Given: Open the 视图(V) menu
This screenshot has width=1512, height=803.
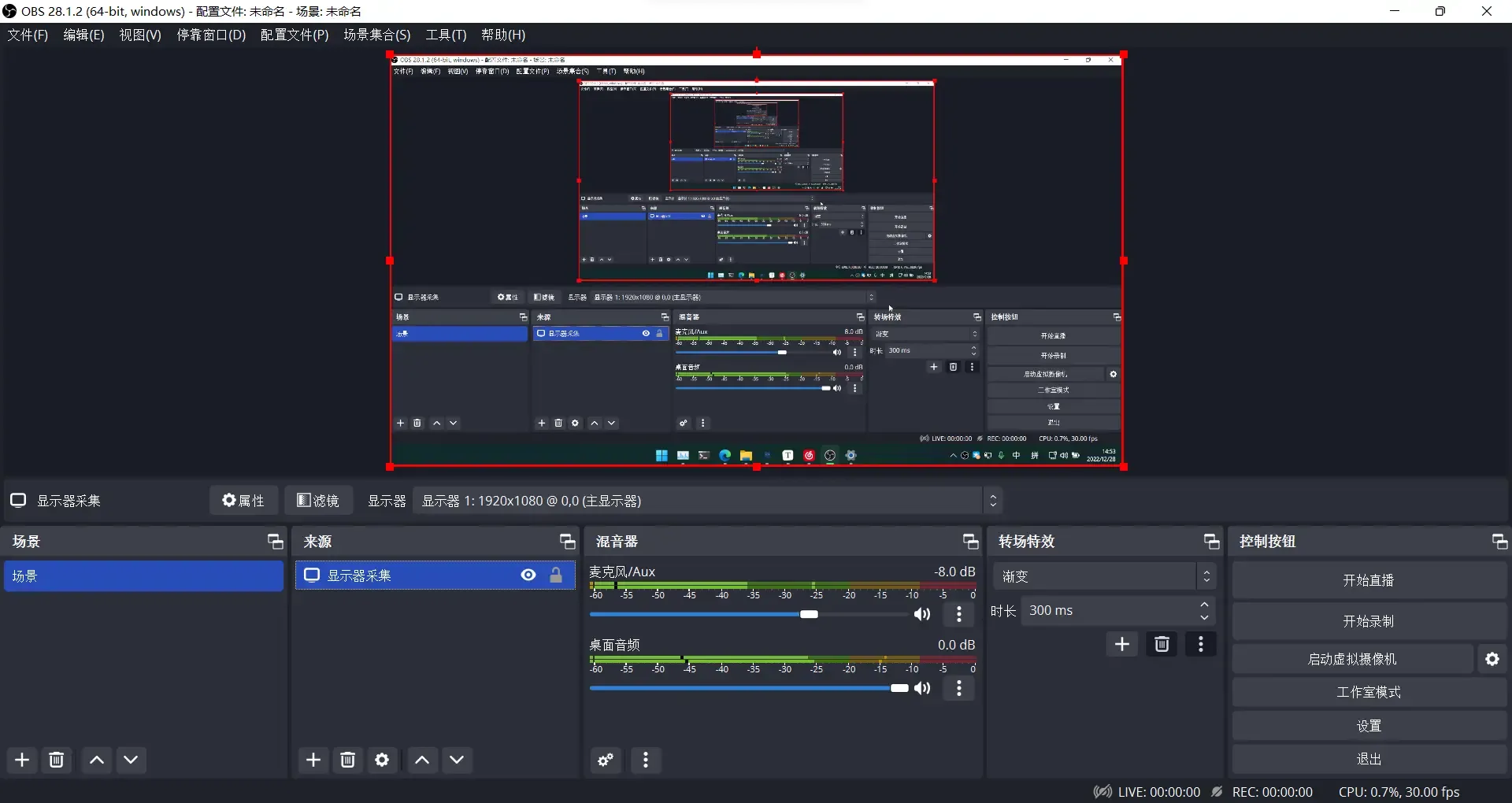Looking at the screenshot, I should point(140,35).
